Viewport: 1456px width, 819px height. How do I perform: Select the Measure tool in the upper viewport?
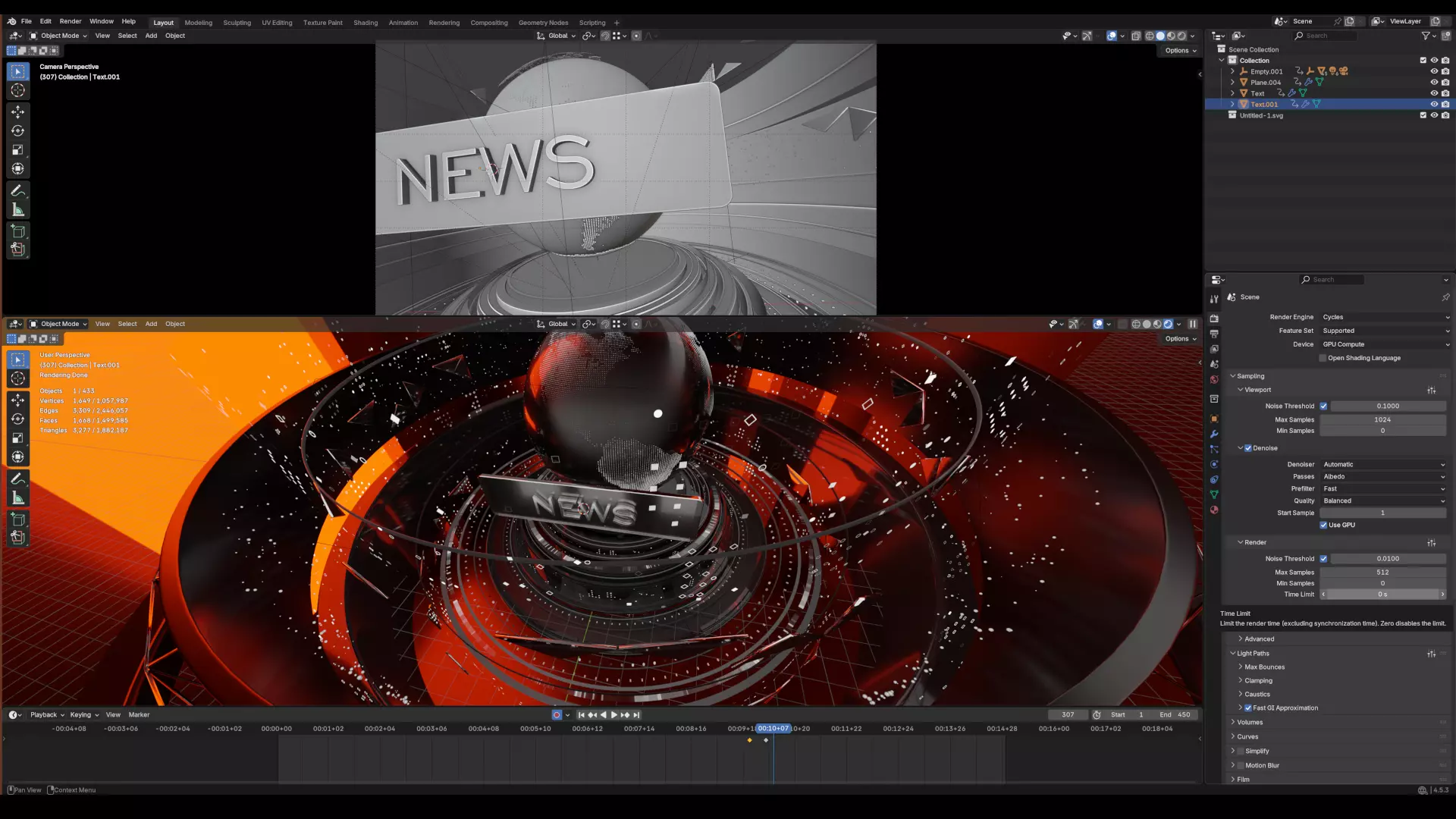(18, 210)
